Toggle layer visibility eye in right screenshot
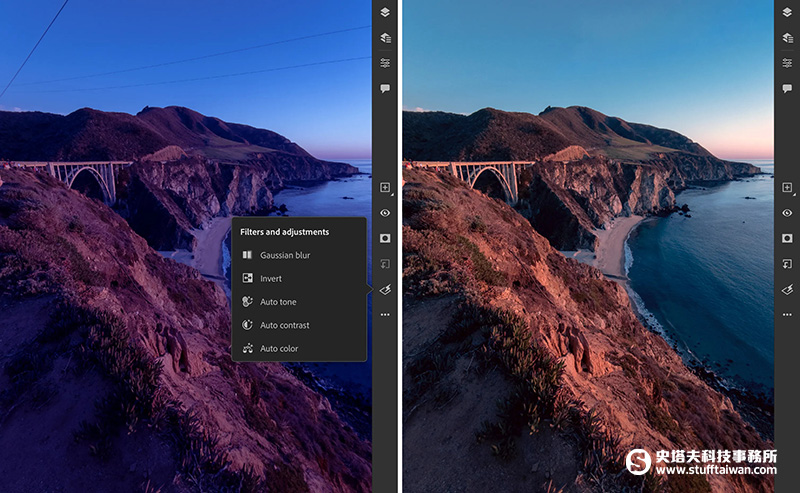 pyautogui.click(x=787, y=213)
